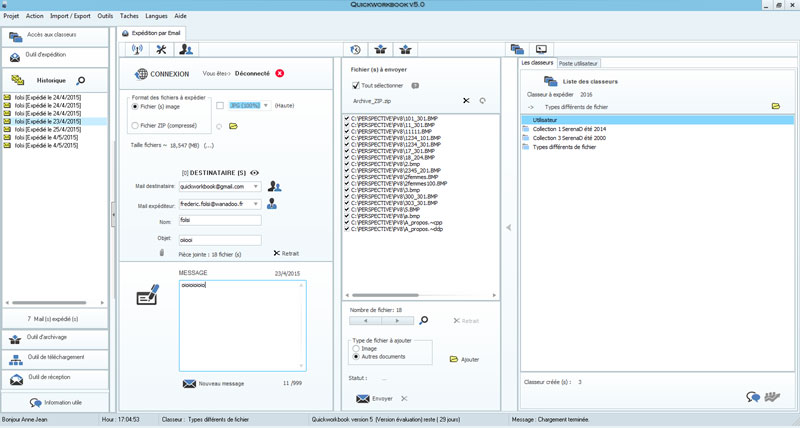Open the wrench and screwdriver settings icon
Screen dimensions: 800x428
[160, 50]
